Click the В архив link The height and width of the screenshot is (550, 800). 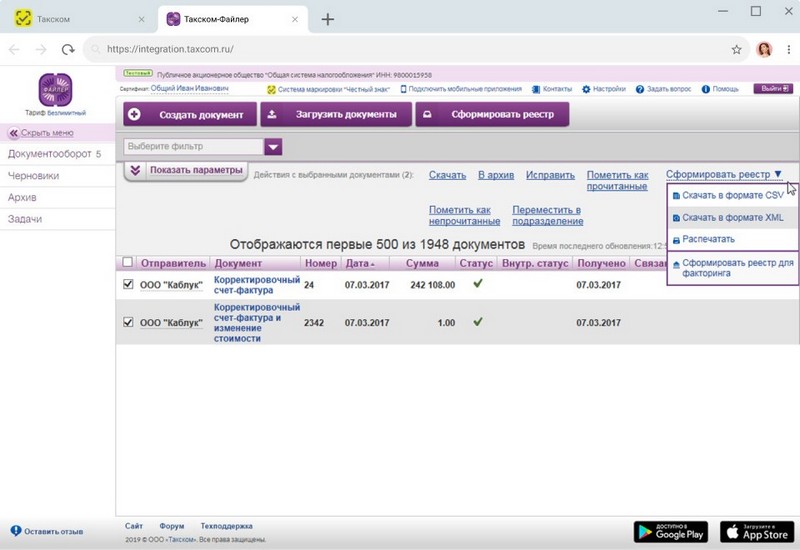click(496, 175)
